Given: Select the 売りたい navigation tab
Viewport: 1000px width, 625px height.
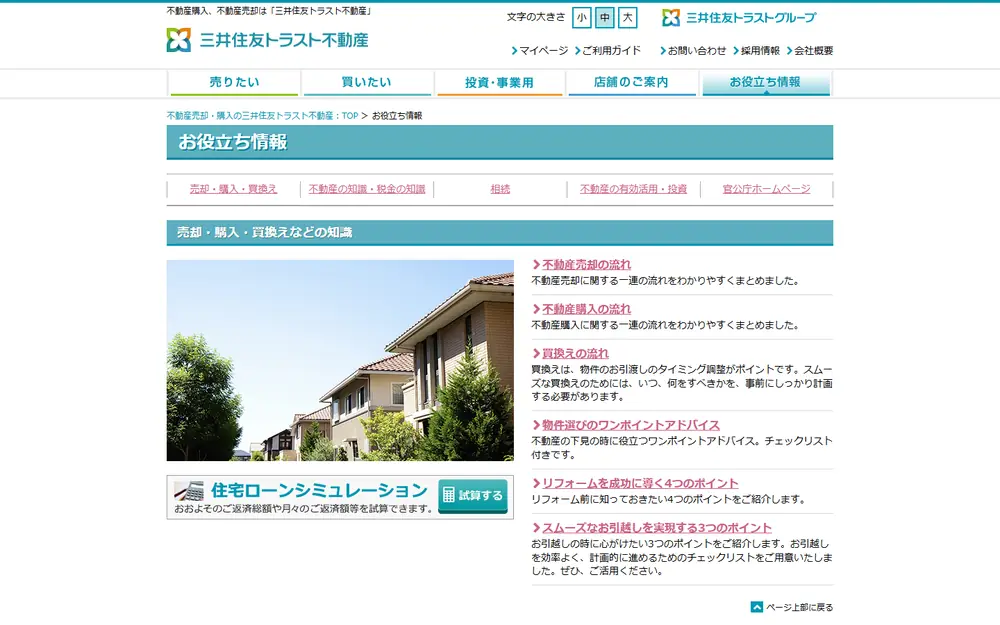Looking at the screenshot, I should [x=234, y=83].
